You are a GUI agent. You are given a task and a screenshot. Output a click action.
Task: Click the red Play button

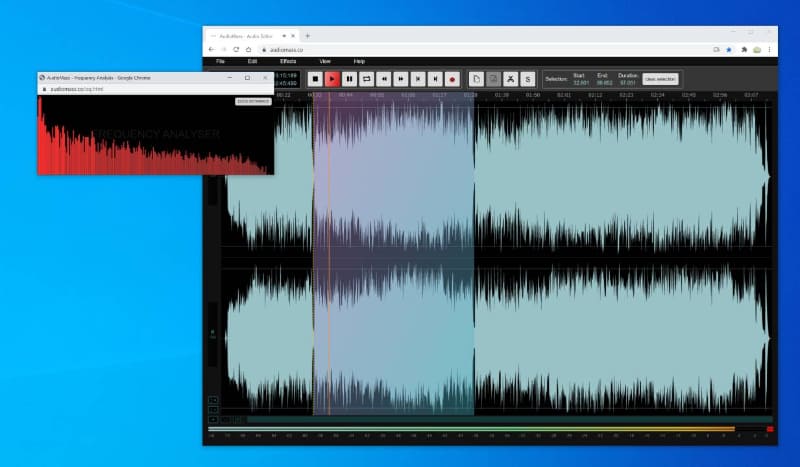point(332,79)
